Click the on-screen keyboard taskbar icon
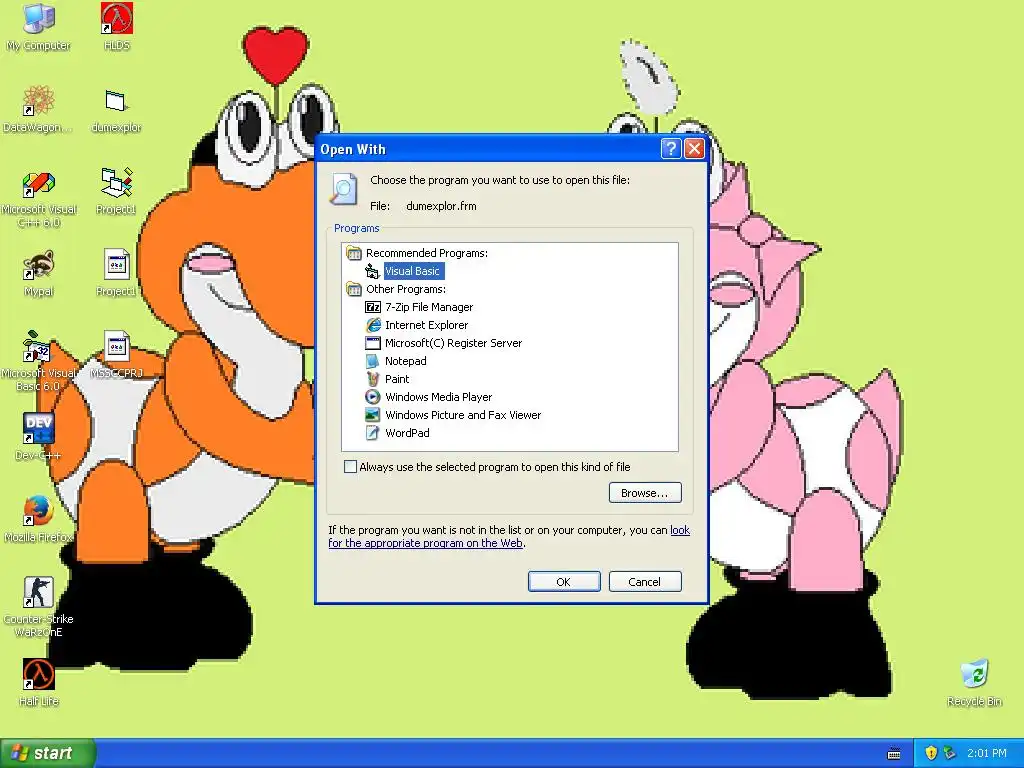This screenshot has width=1024, height=768. point(894,754)
